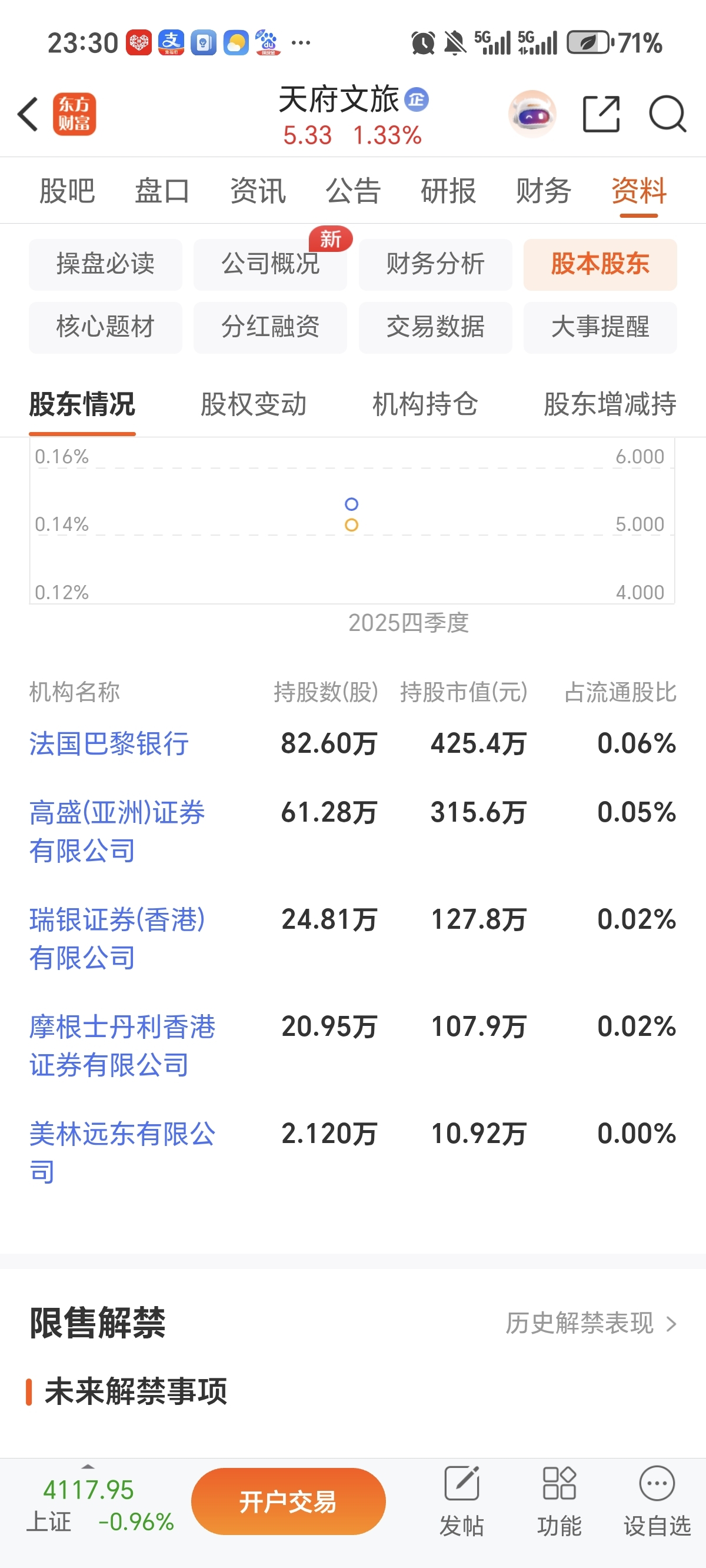Tap the blue 企 badge beside 天府文旅
Image resolution: width=706 pixels, height=1568 pixels.
(417, 99)
